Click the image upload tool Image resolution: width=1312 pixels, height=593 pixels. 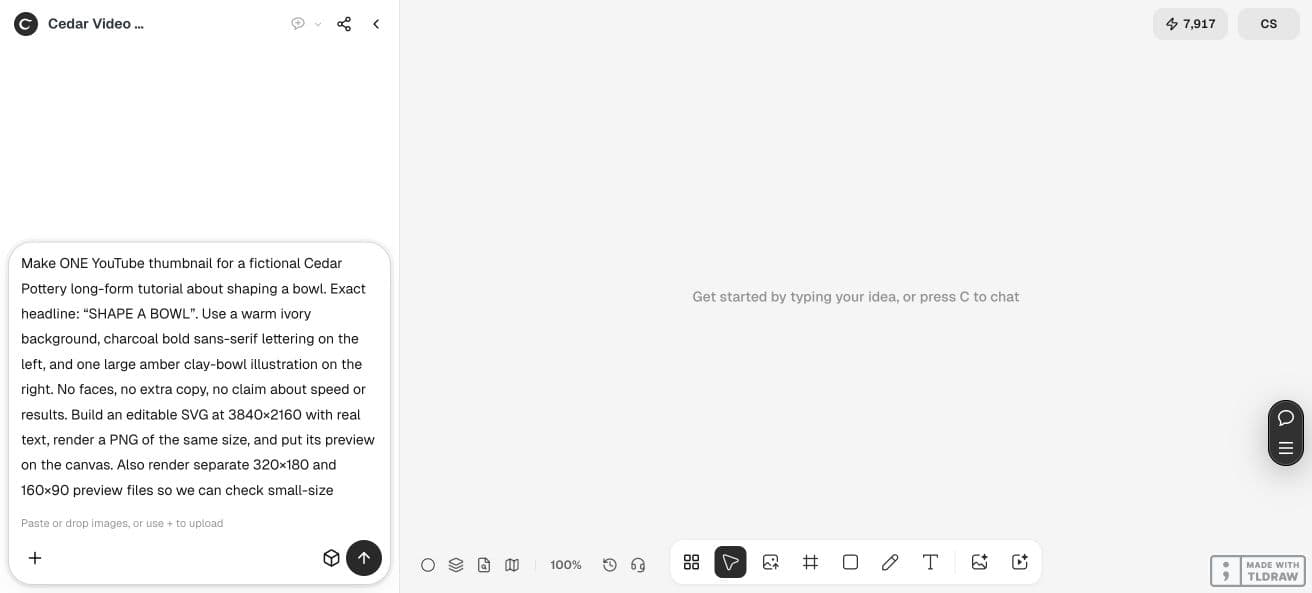(770, 562)
